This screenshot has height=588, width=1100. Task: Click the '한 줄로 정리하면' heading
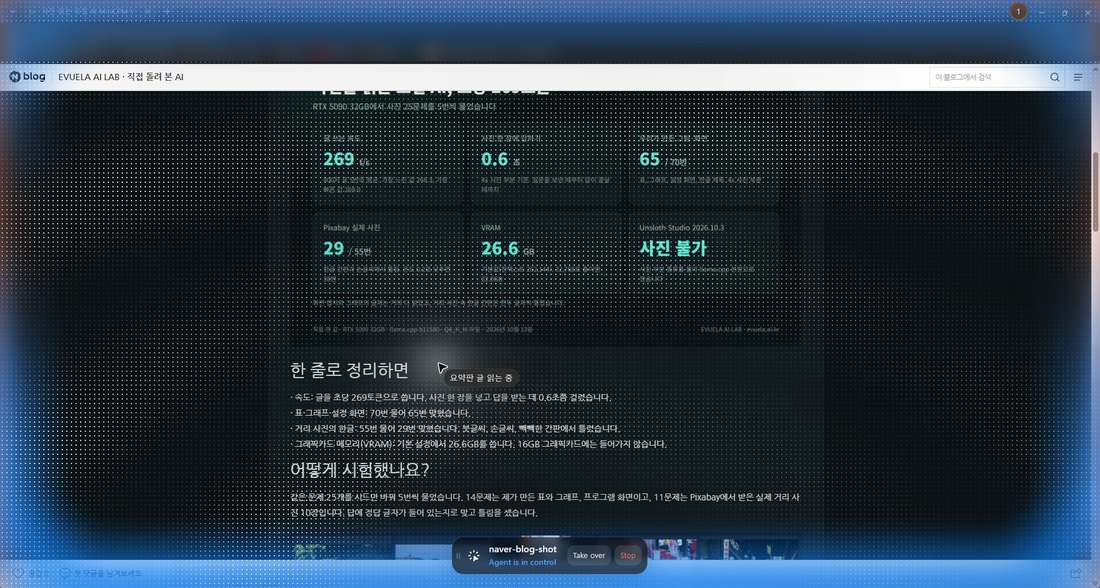pos(349,370)
